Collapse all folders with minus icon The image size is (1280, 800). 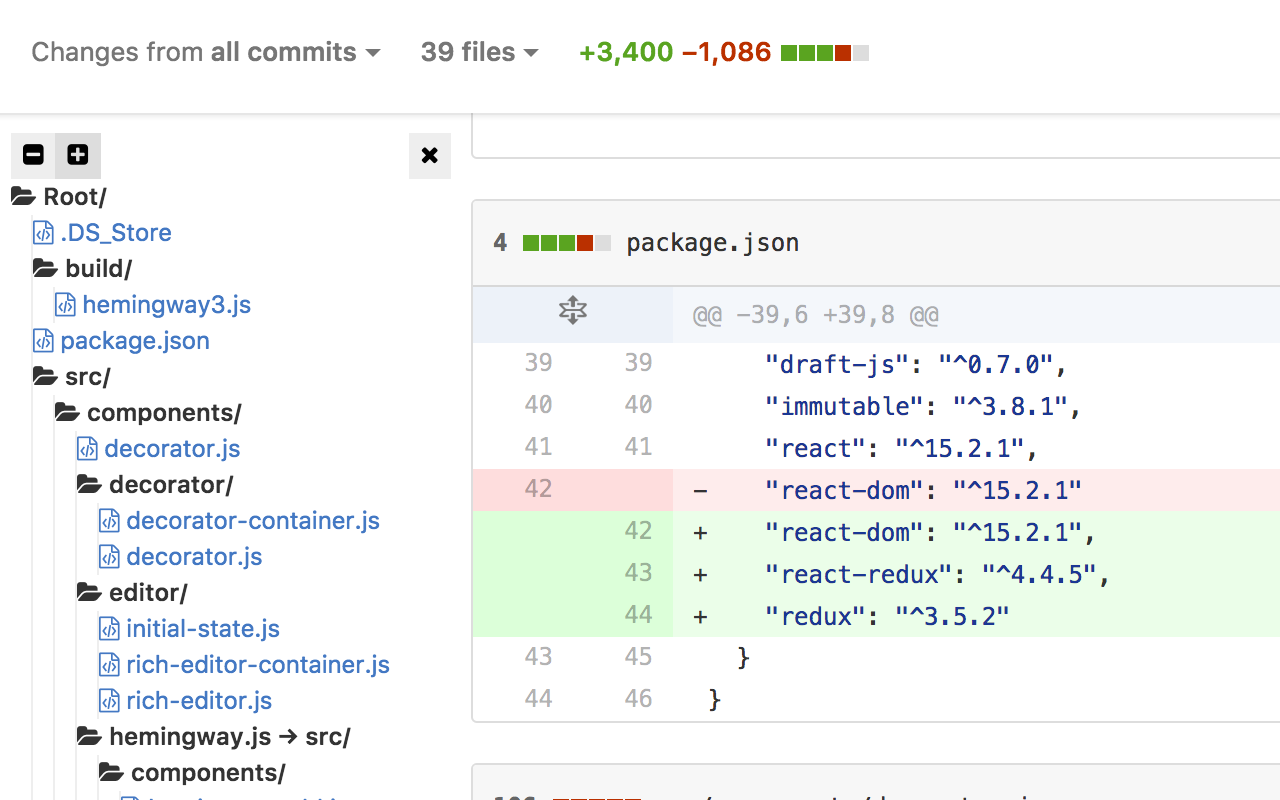(33, 155)
